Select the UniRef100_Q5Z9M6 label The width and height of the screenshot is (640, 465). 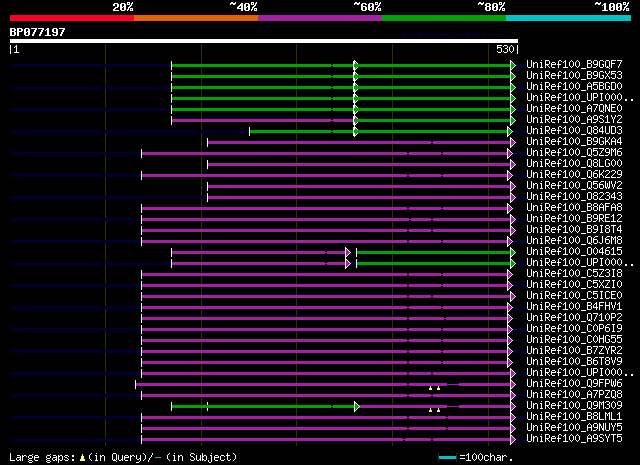(574, 153)
